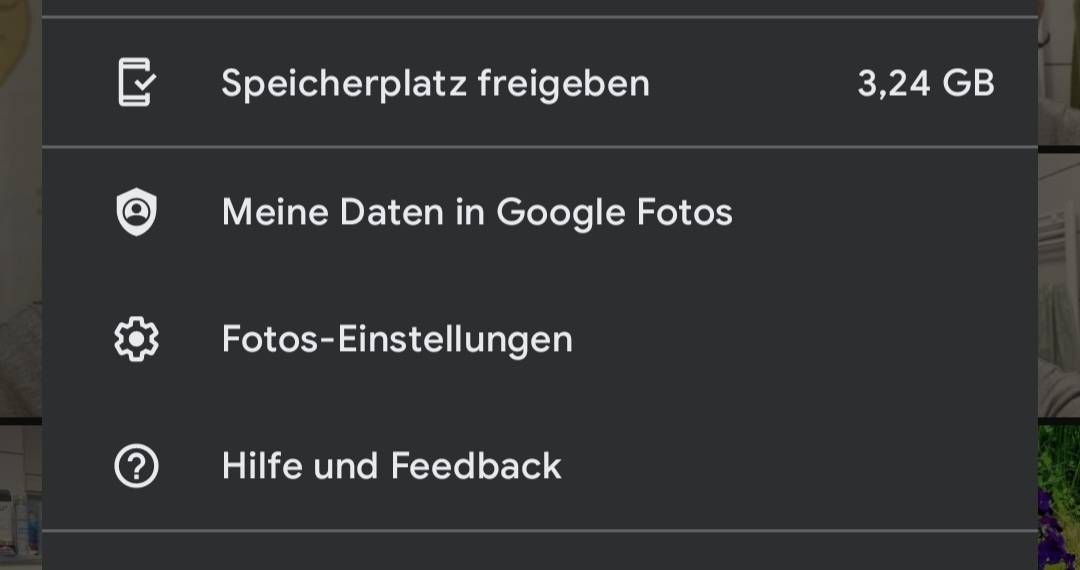
Task: Tap background photo left of the shield icon
Action: point(20,212)
